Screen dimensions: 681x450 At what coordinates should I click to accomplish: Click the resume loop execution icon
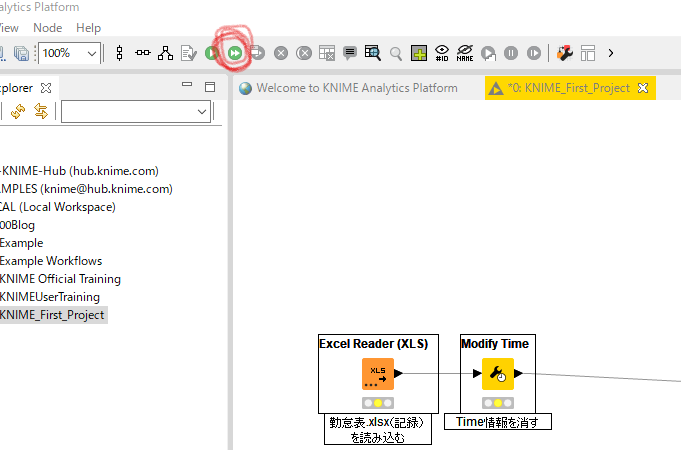coord(534,53)
